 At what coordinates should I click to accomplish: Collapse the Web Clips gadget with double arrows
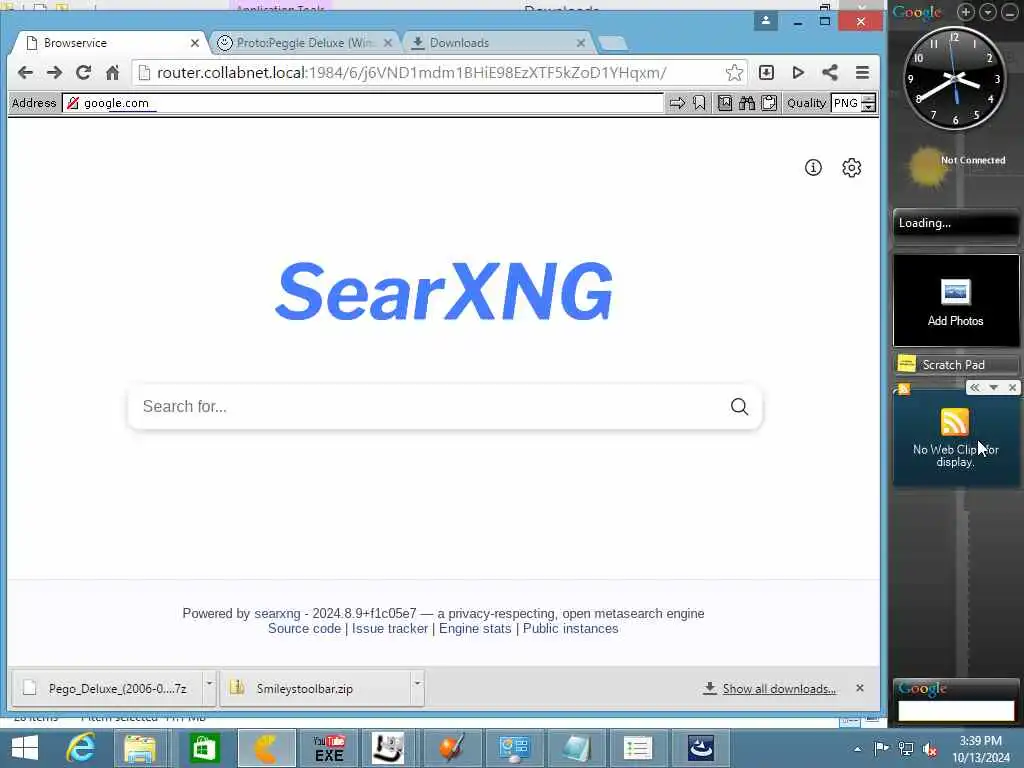point(975,387)
